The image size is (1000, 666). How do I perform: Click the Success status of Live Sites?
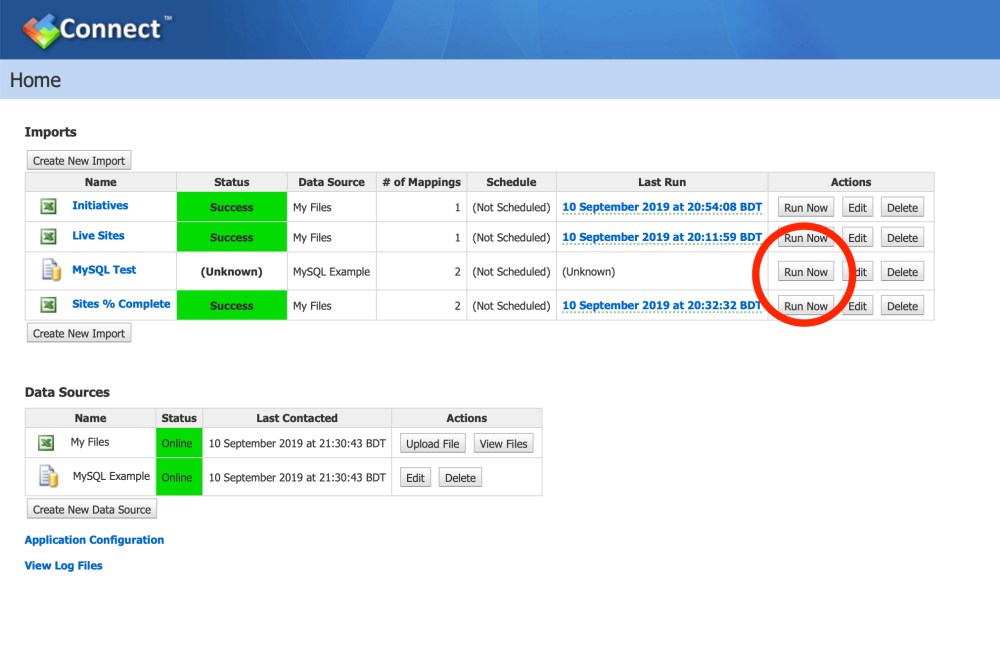pyautogui.click(x=232, y=237)
